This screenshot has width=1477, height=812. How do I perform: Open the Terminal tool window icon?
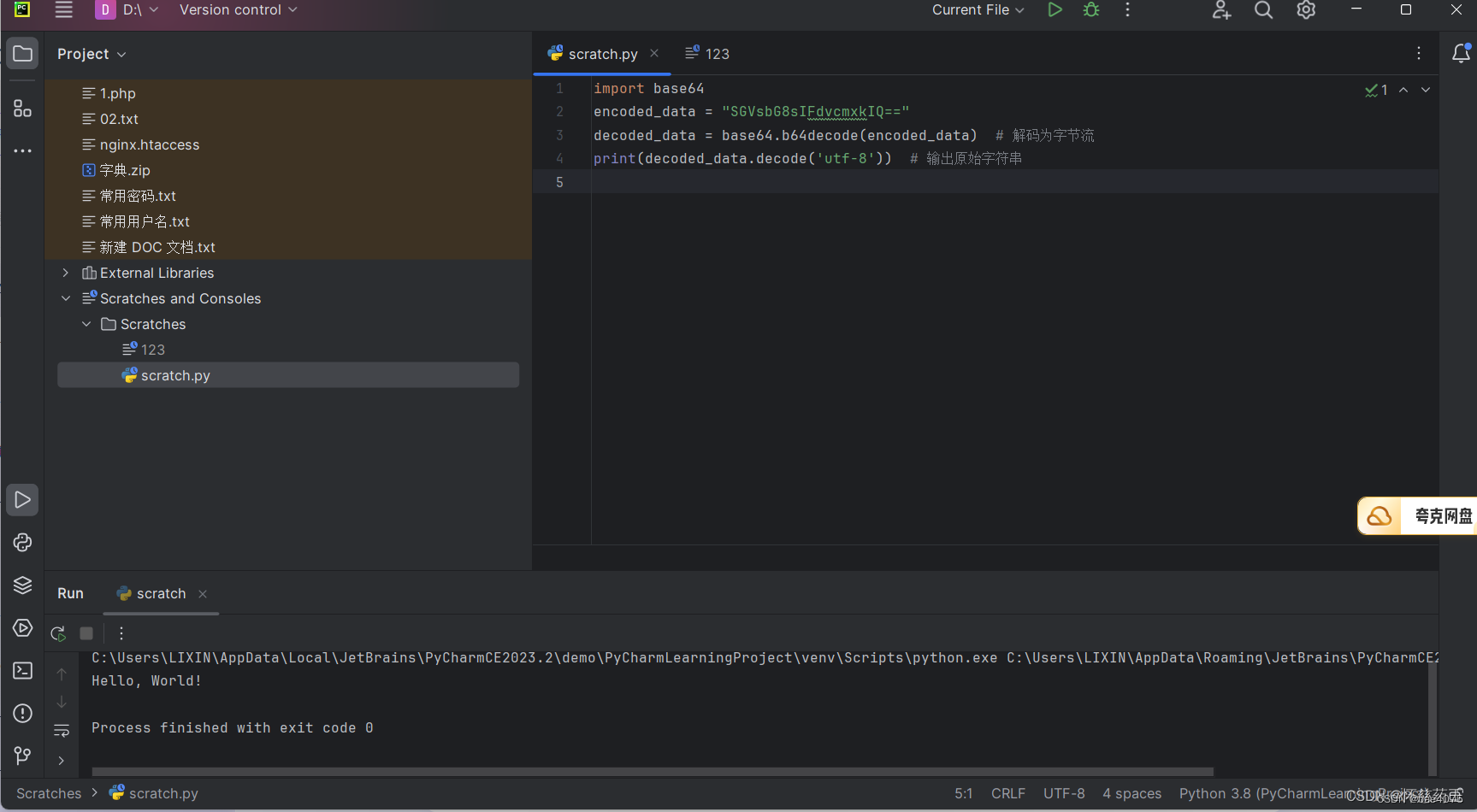coord(22,670)
